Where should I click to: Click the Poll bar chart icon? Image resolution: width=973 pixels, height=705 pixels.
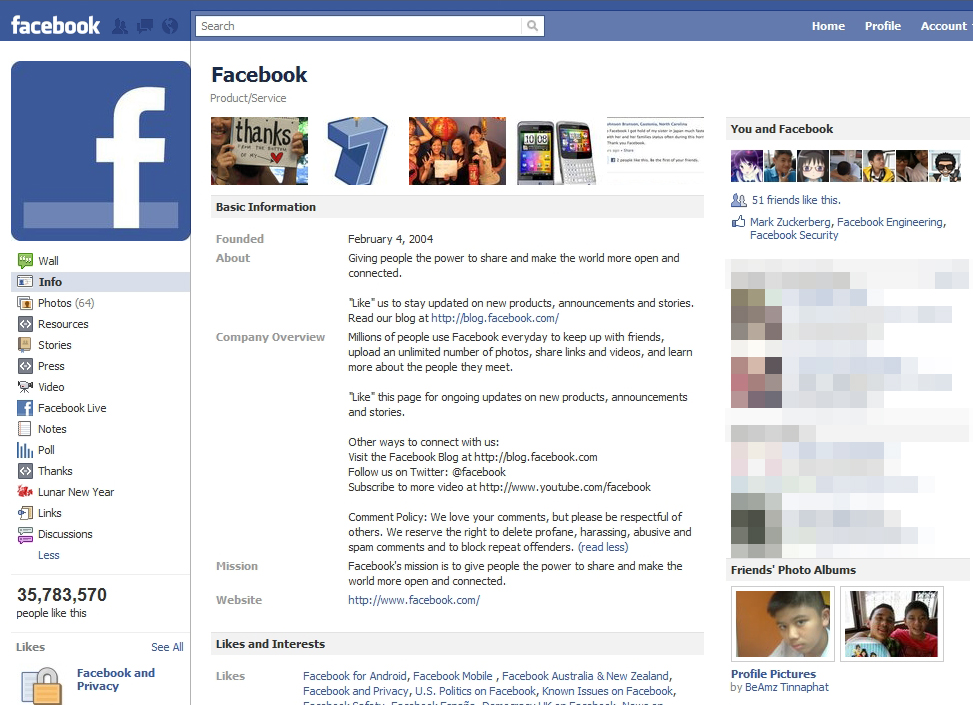click(x=25, y=450)
